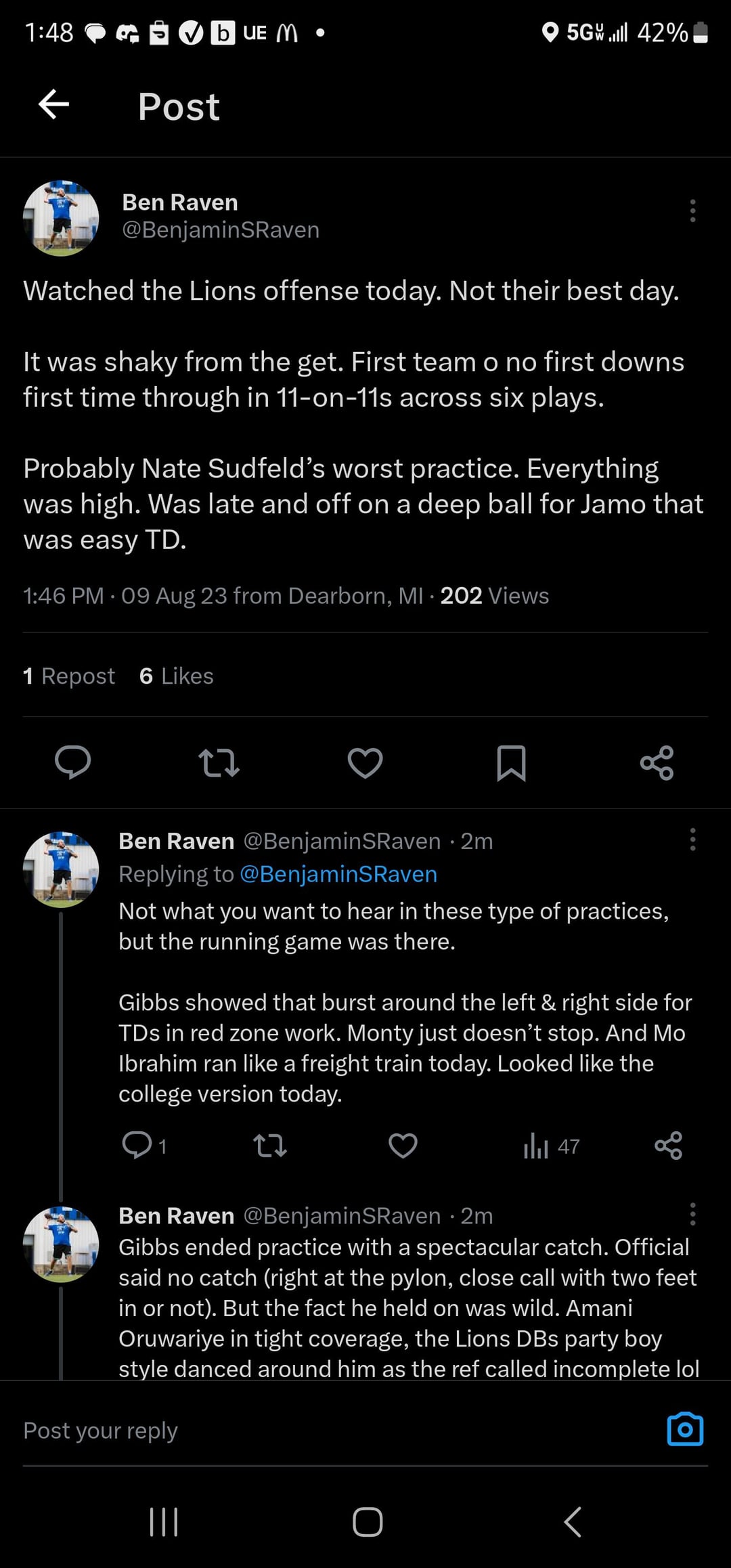Share the main post
The height and width of the screenshot is (1568, 731).
click(x=657, y=763)
